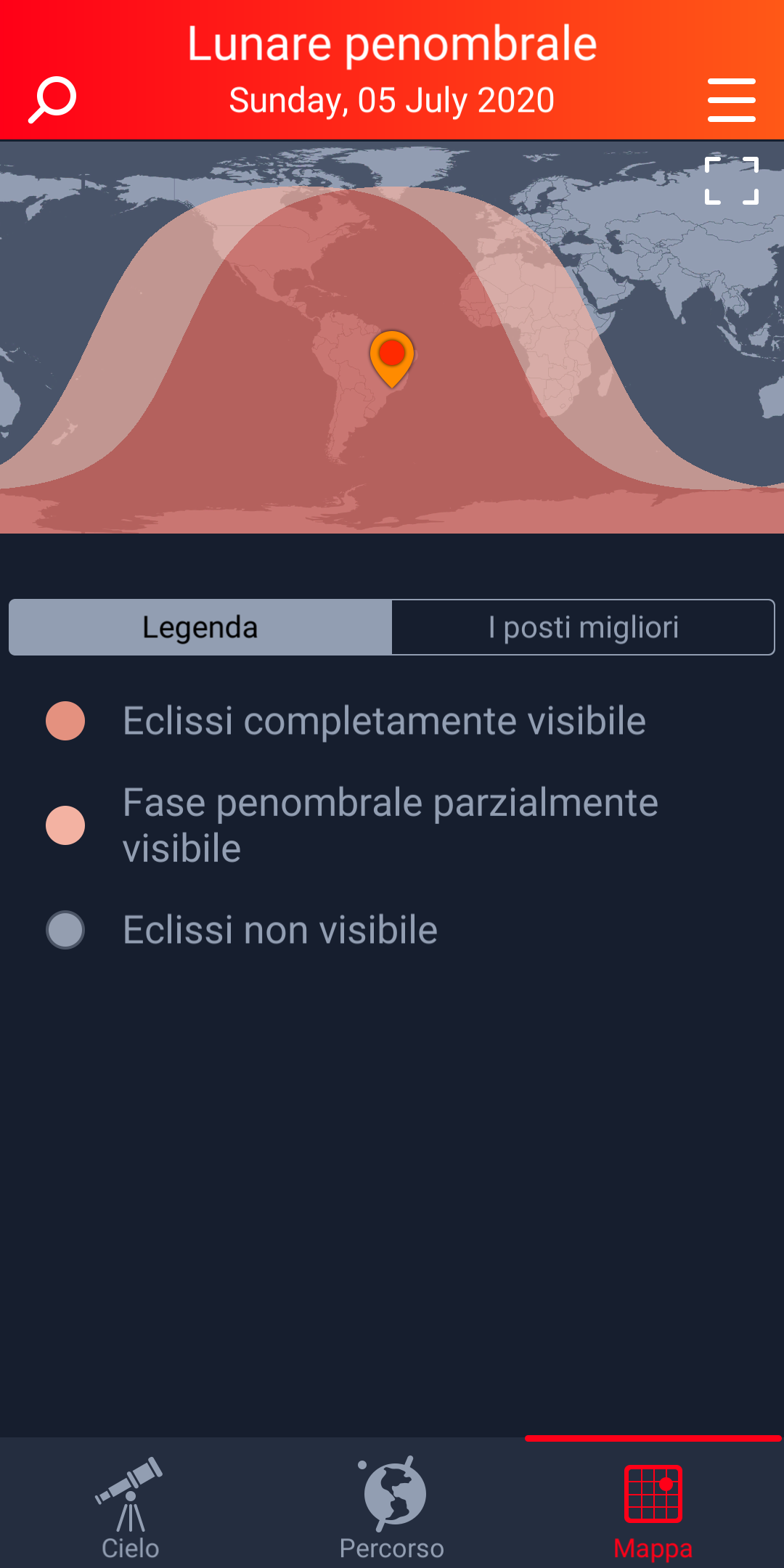This screenshot has height=1568, width=784.
Task: Click Cielo label in bottom bar
Action: pyautogui.click(x=131, y=1548)
